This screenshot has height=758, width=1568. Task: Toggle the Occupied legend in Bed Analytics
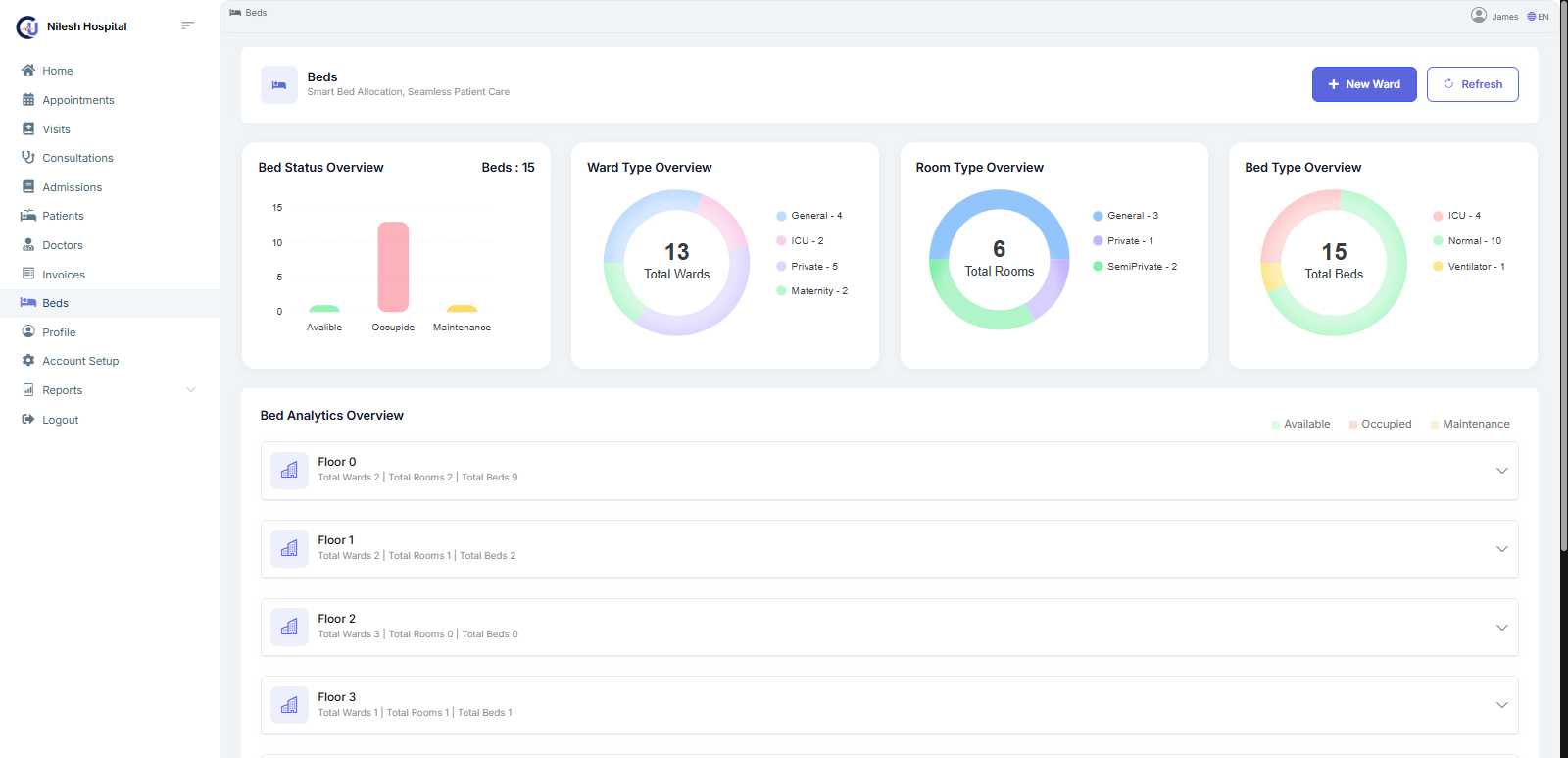coord(1380,424)
